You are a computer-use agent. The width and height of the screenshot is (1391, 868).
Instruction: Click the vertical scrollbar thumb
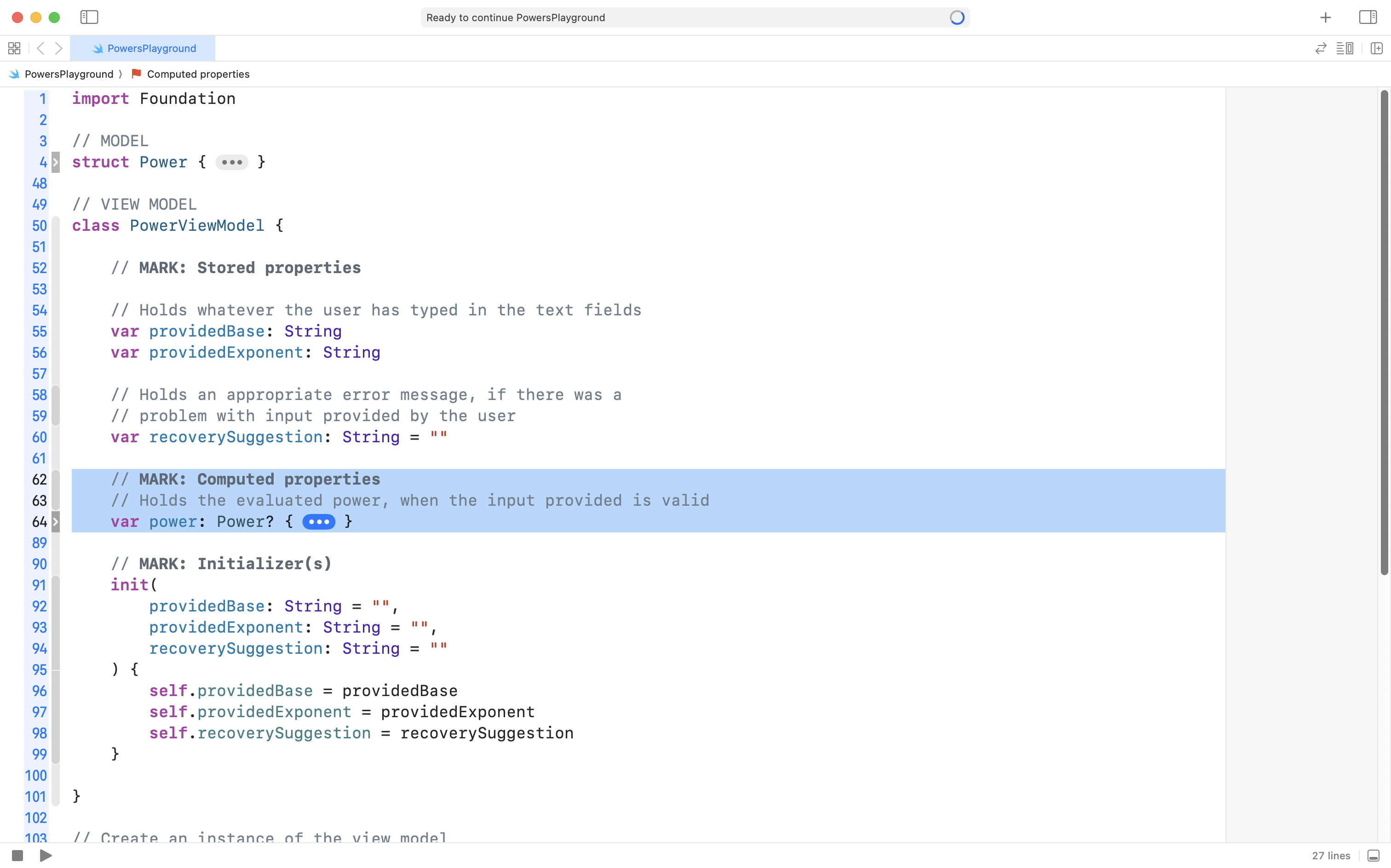[1384, 333]
